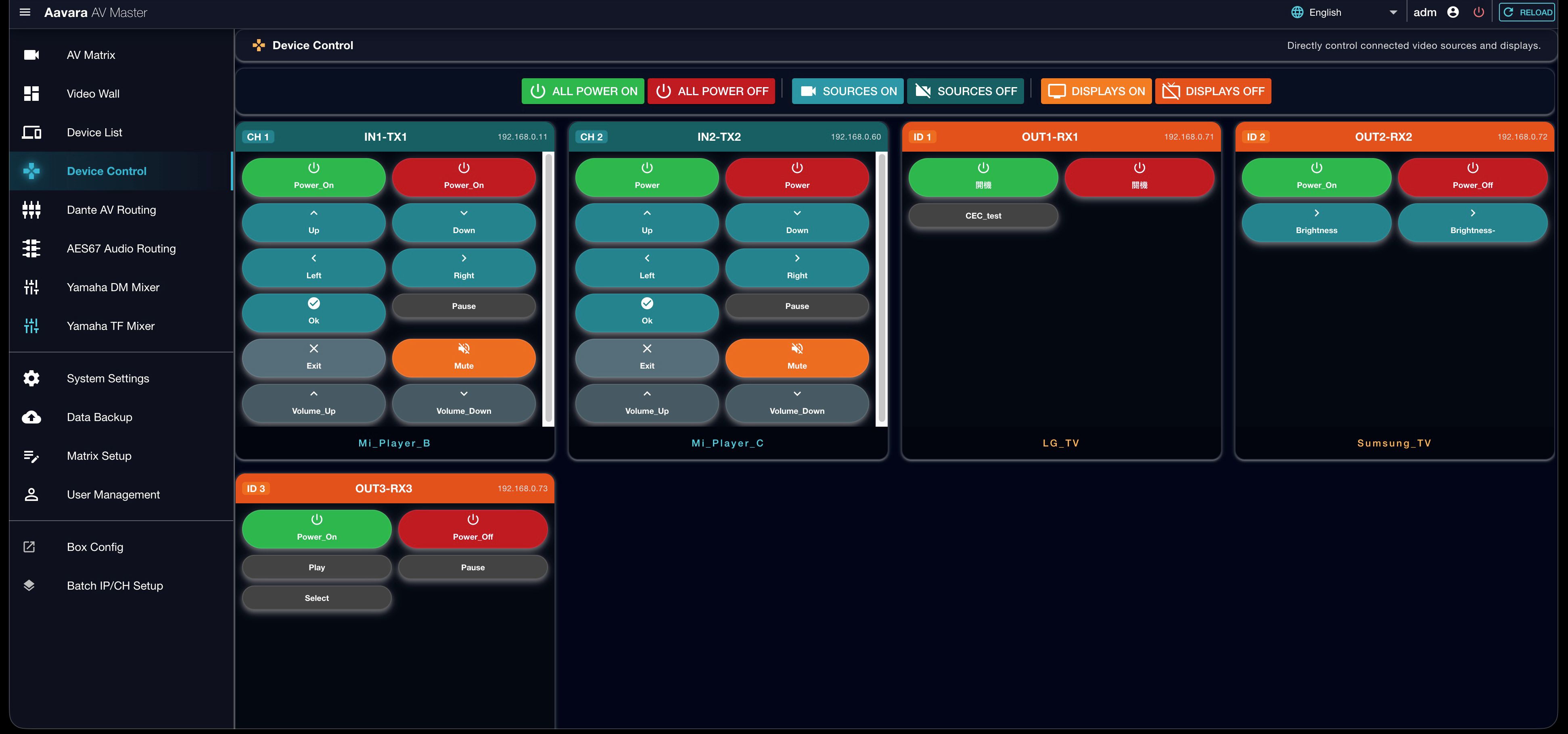The image size is (1568, 734).
Task: Click Play on OUT3-RX3
Action: pos(316,567)
